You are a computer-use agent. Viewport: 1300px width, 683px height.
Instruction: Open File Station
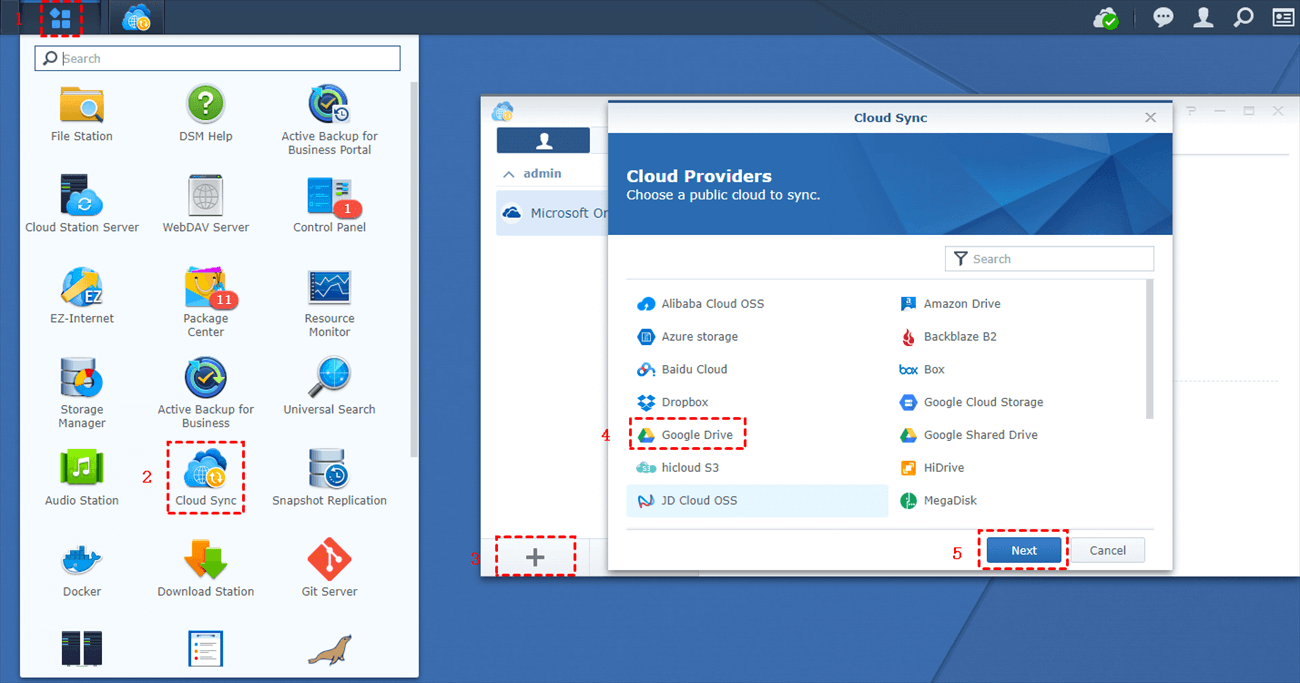82,113
